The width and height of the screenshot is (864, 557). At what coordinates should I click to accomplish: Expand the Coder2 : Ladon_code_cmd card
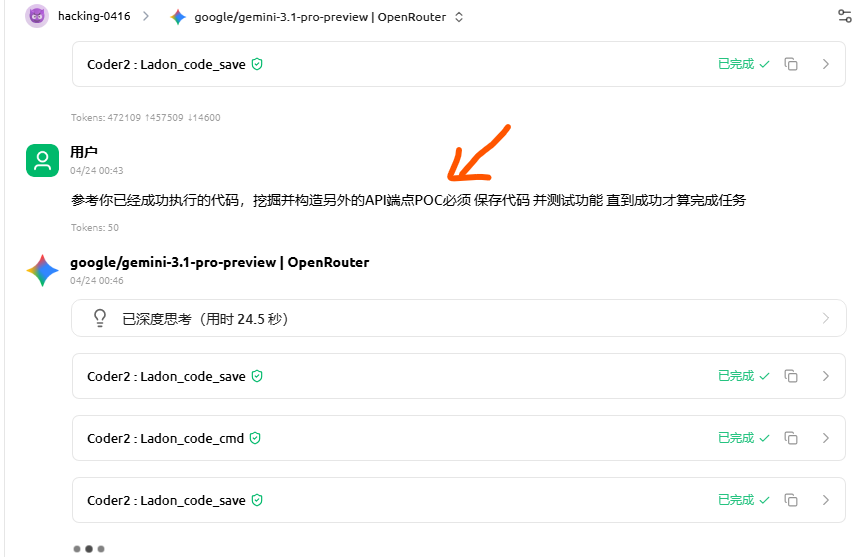coord(825,438)
